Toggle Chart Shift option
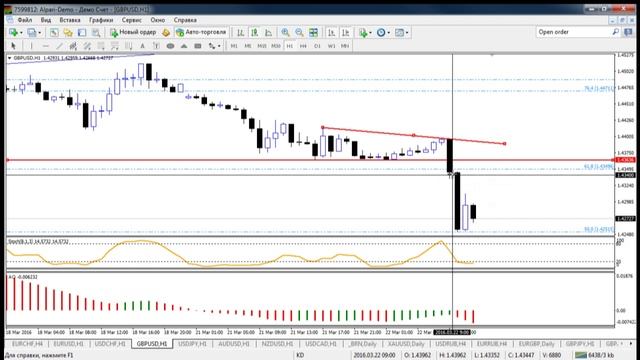Viewport: 640px width, 360px height. pos(345,32)
